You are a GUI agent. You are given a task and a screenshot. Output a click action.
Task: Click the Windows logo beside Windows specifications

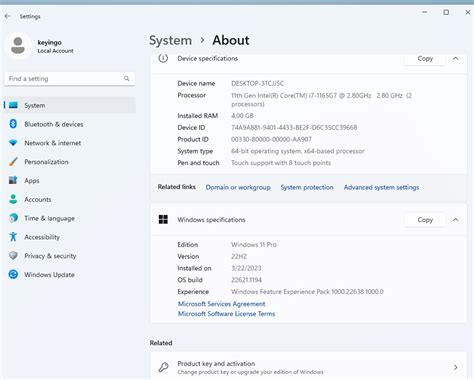[x=163, y=219]
